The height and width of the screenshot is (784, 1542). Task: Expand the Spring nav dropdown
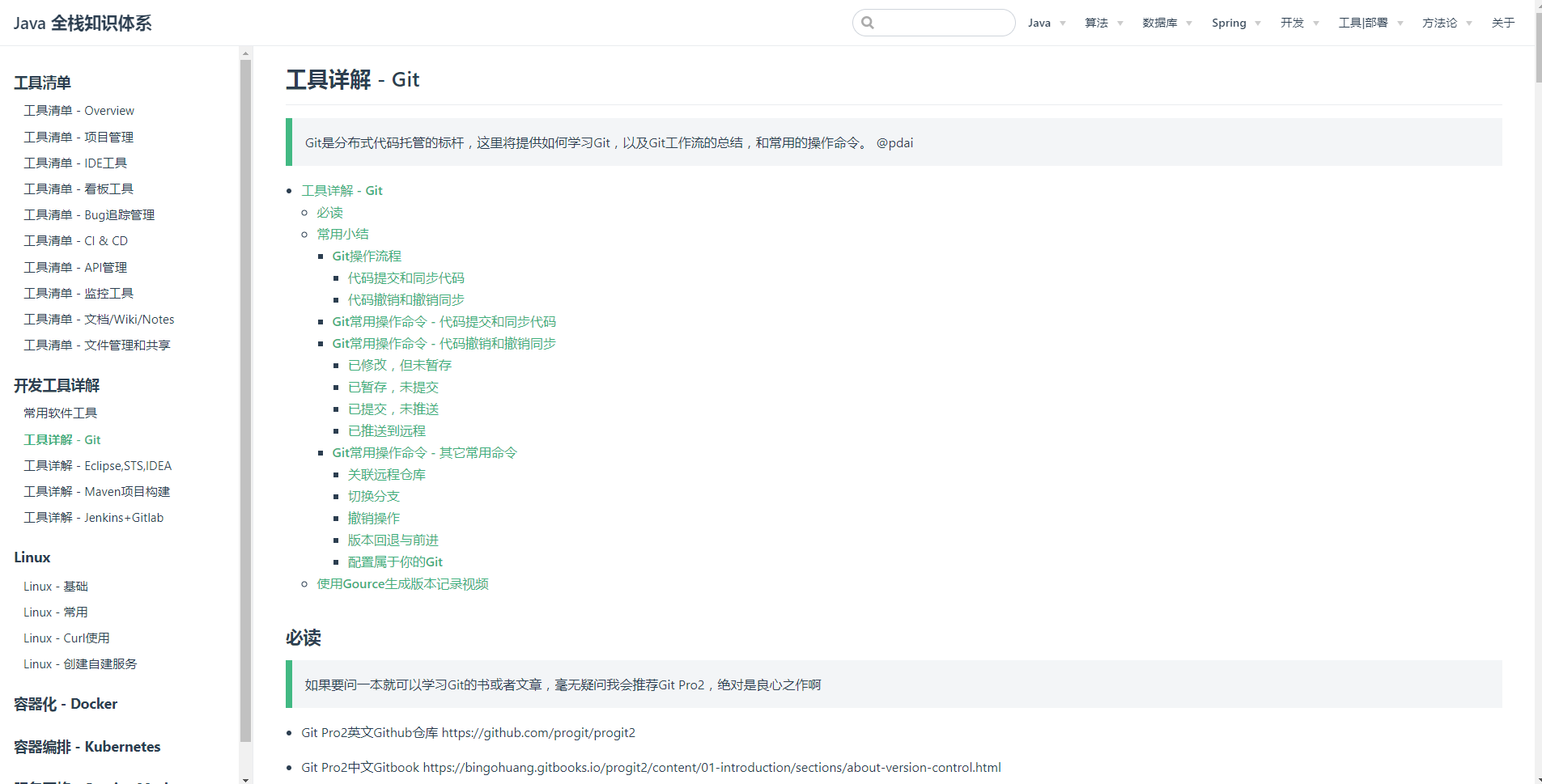click(1236, 23)
